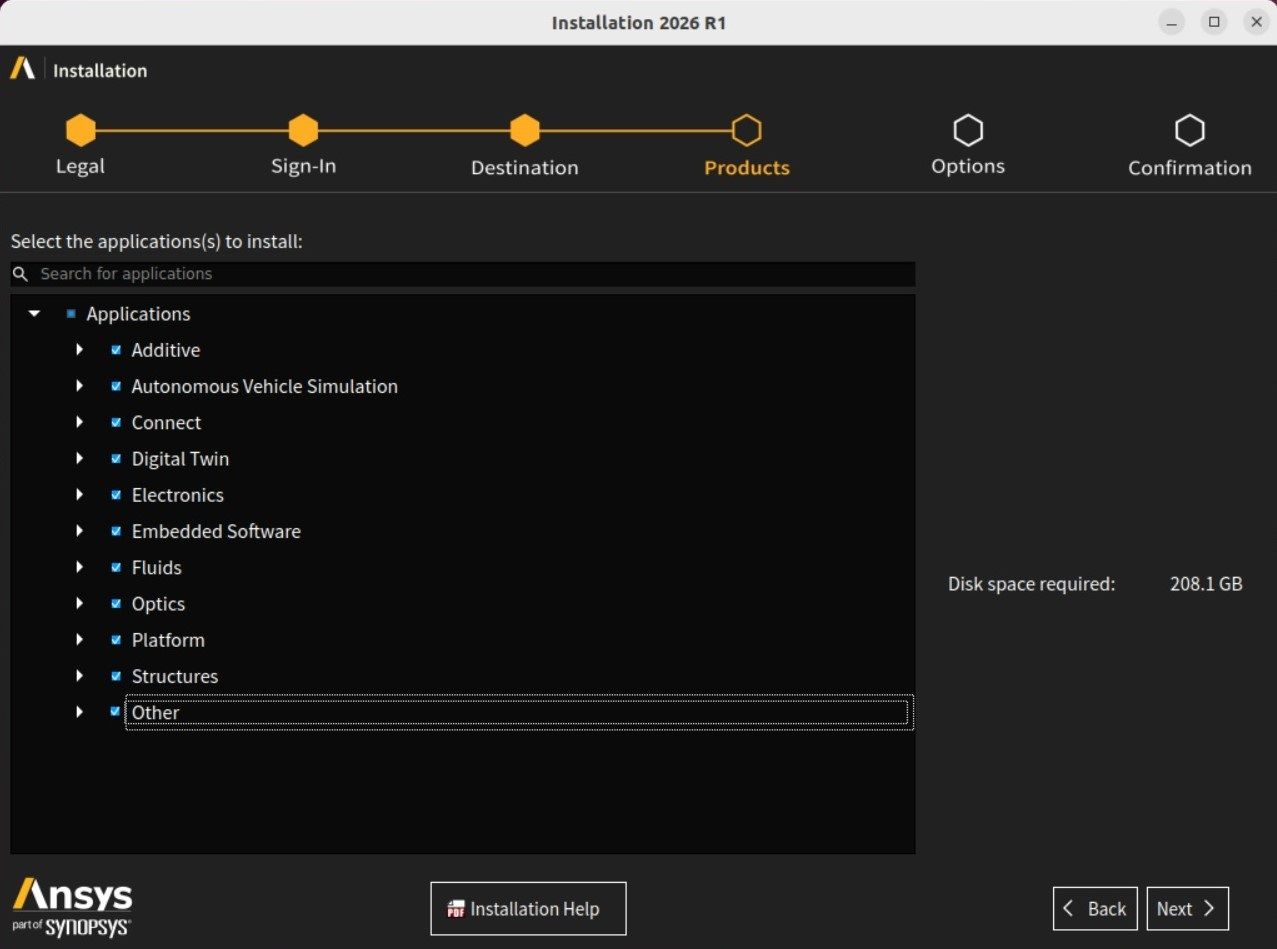Click the Confirmation step hexagon icon
Image resolution: width=1277 pixels, height=949 pixels.
(x=1190, y=130)
